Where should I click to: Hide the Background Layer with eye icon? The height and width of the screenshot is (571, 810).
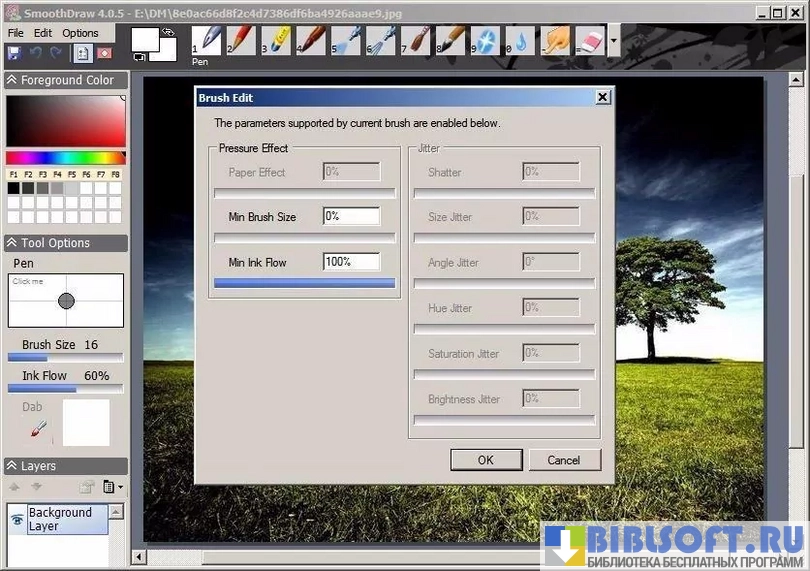[x=17, y=520]
